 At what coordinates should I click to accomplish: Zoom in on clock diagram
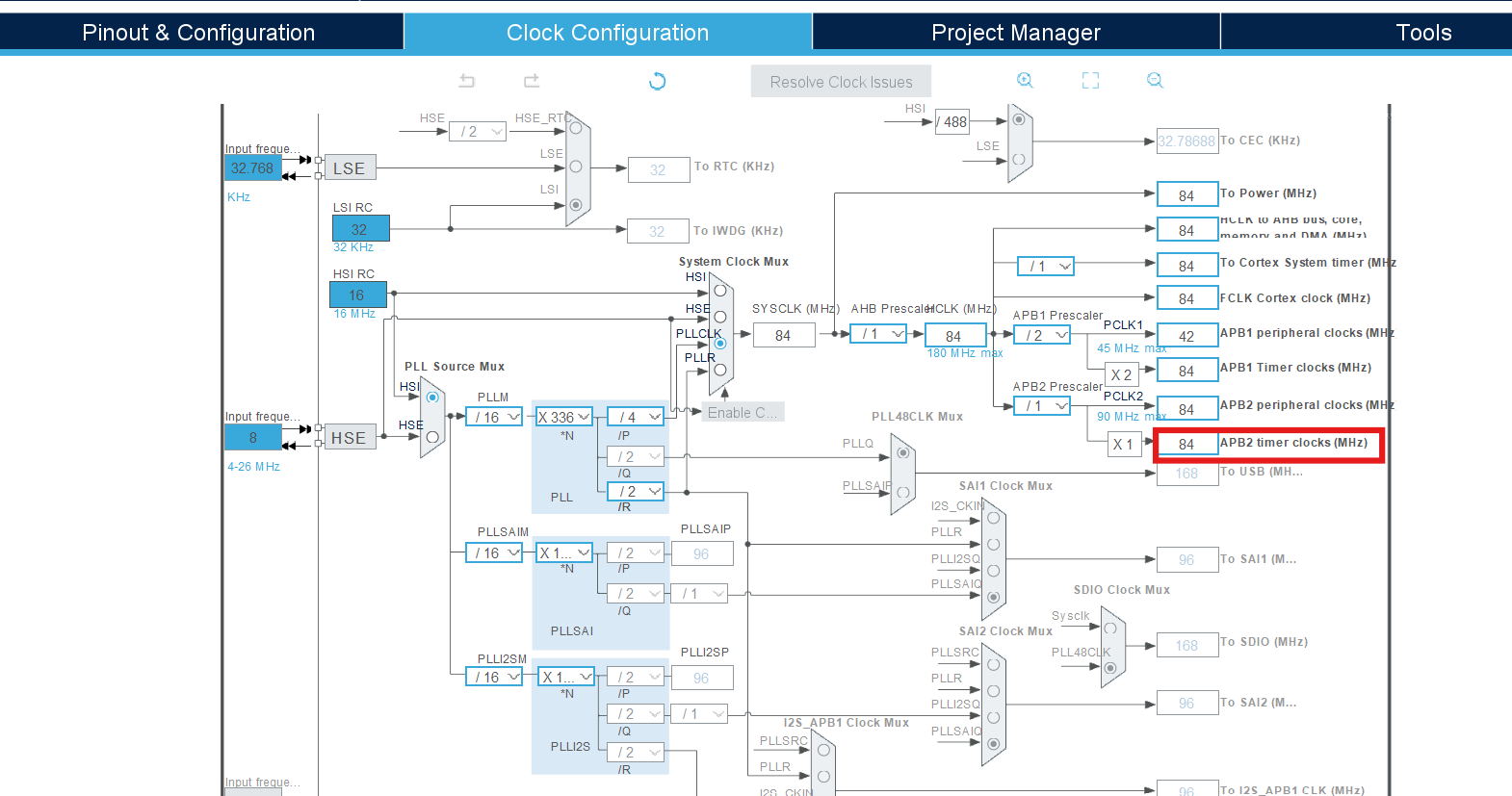[1026, 81]
